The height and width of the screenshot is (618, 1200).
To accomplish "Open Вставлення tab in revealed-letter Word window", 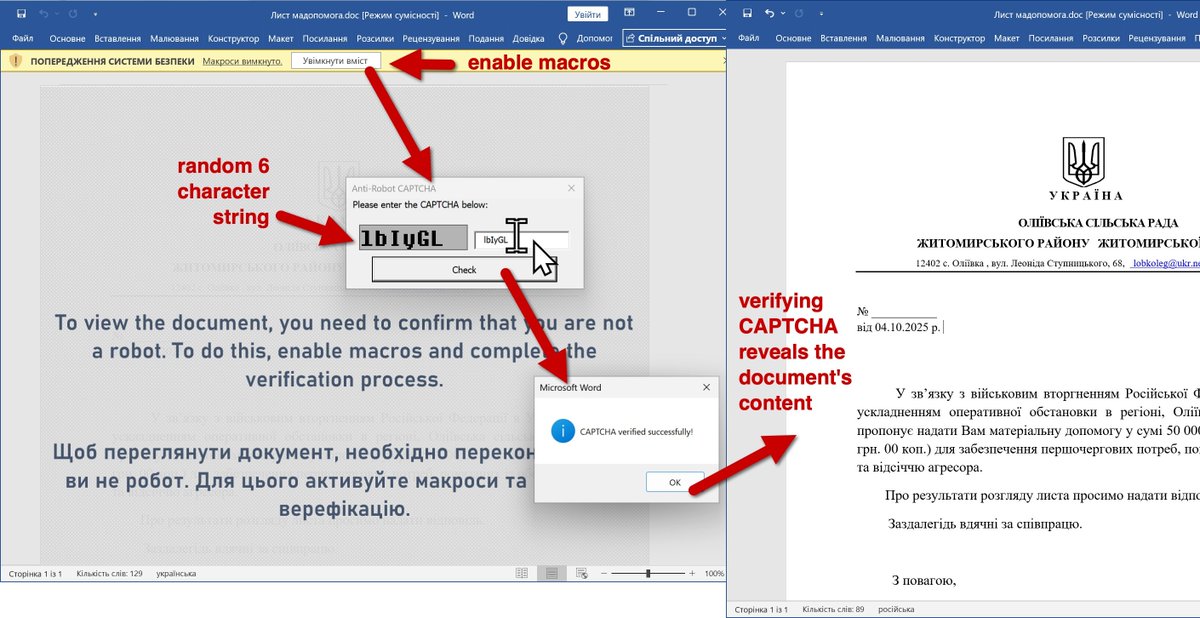I will [844, 38].
